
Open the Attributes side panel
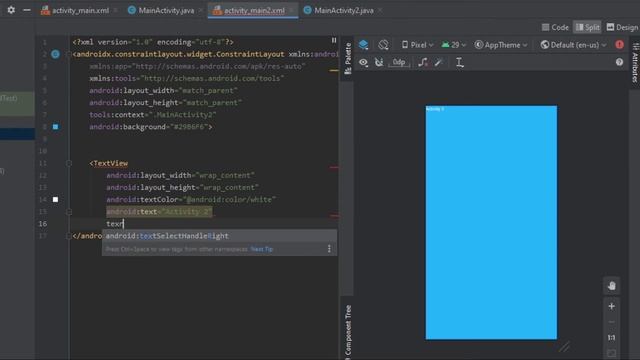pyautogui.click(x=635, y=62)
